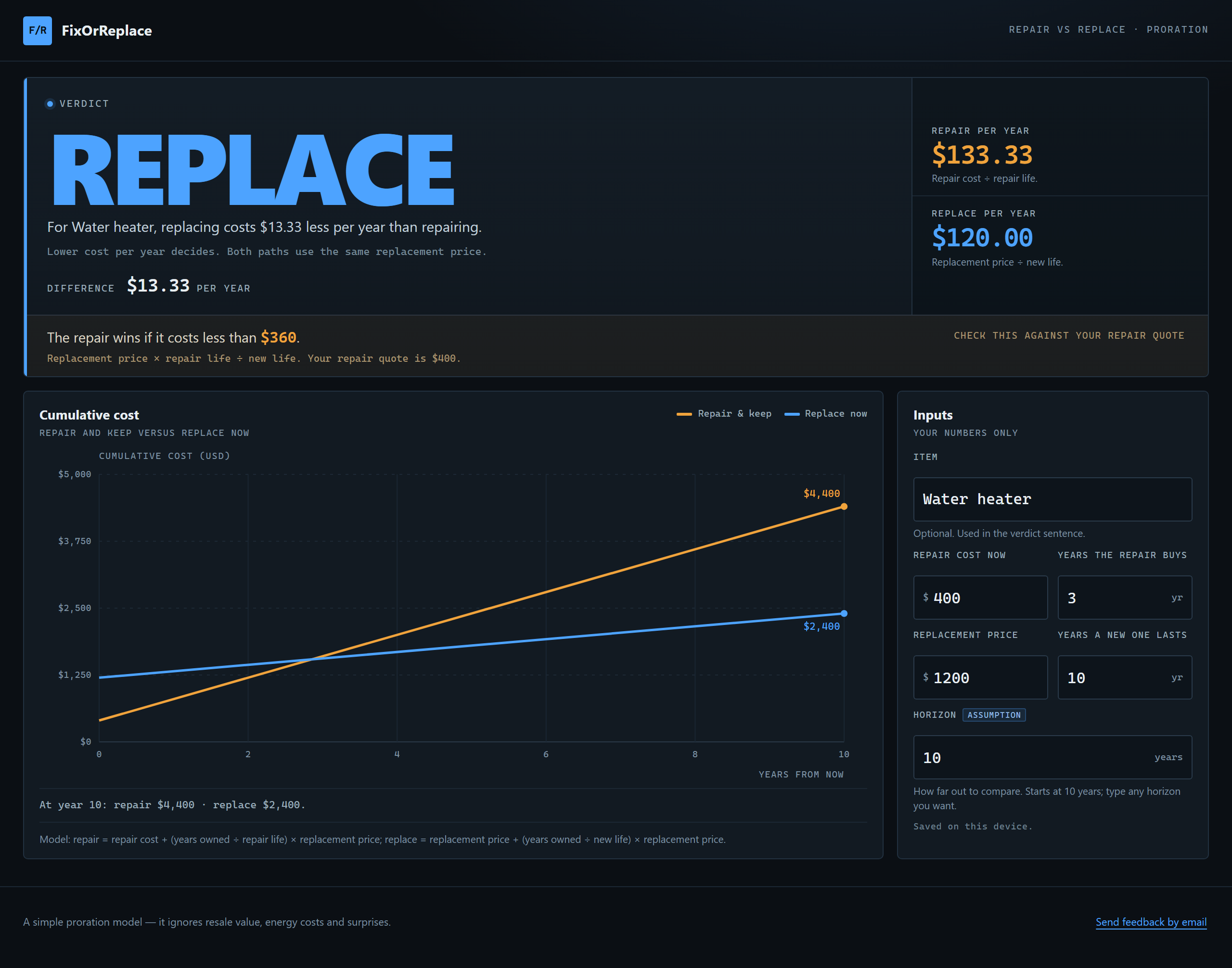Image resolution: width=1232 pixels, height=968 pixels.
Task: Click the Cumulative cost chart title
Action: [x=89, y=415]
